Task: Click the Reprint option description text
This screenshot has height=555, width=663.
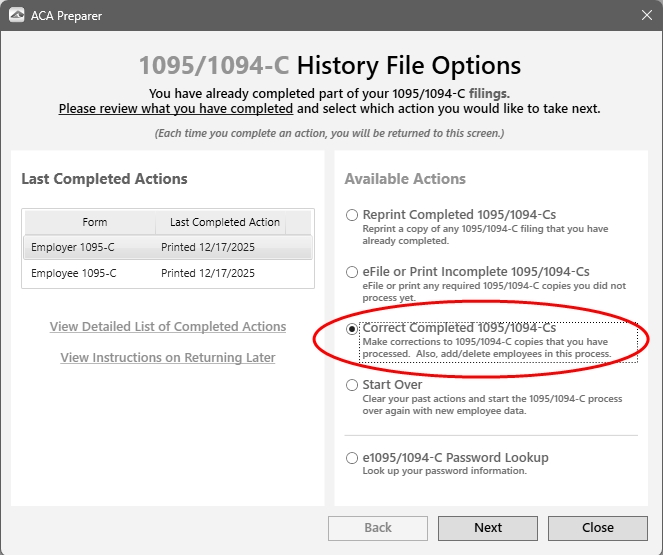Action: (x=485, y=235)
